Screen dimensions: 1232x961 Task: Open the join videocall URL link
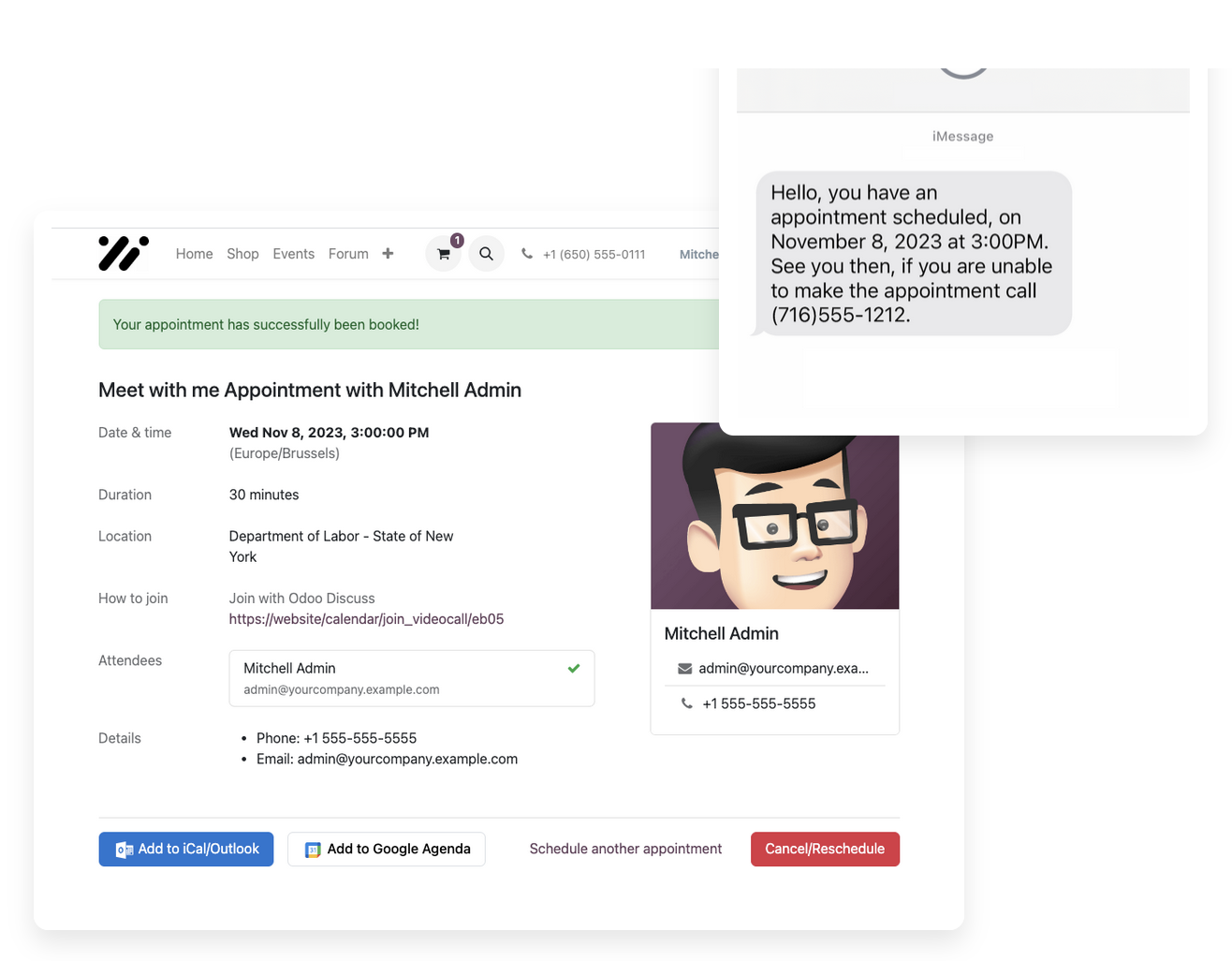click(366, 619)
